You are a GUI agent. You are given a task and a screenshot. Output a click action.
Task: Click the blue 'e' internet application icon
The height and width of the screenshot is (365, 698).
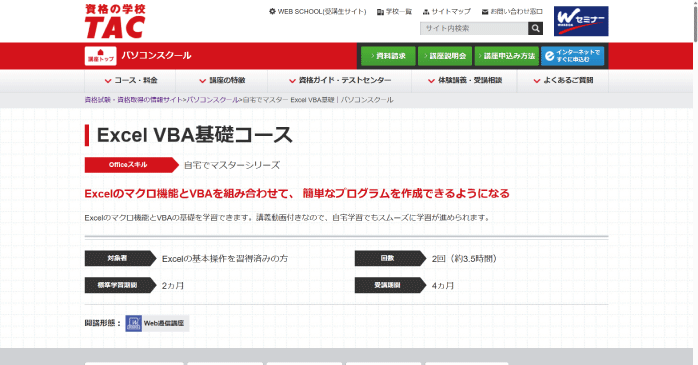point(550,56)
